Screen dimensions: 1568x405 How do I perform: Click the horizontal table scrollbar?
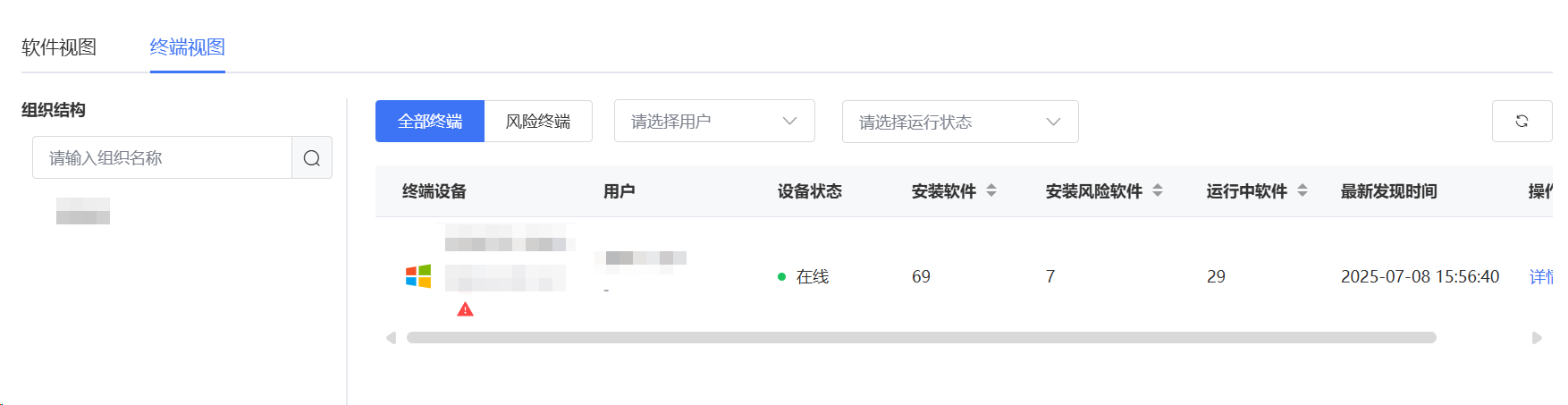coord(921,338)
